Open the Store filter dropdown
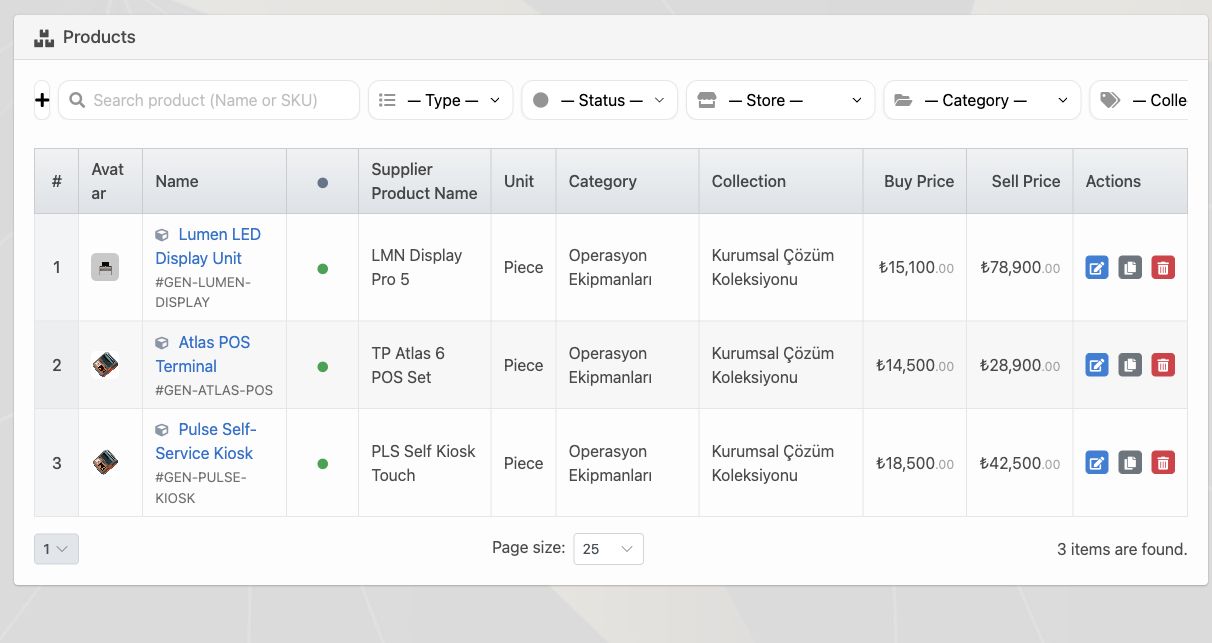The height and width of the screenshot is (643, 1212). point(780,100)
